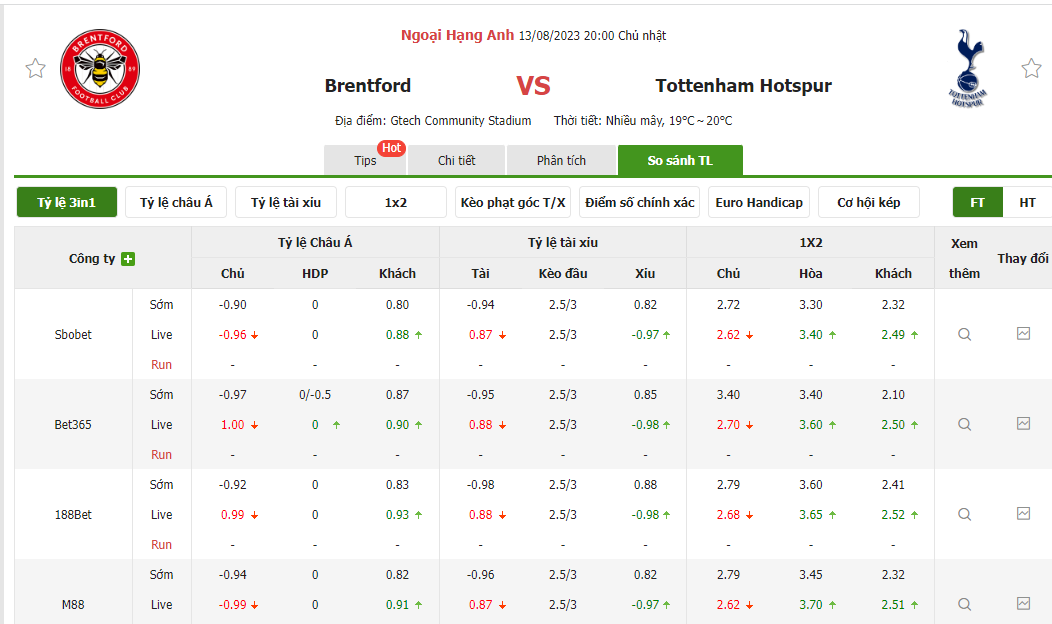Click Bet365 early handicap 0/-0.5
Viewport: 1052px width, 624px height.
pos(315,395)
